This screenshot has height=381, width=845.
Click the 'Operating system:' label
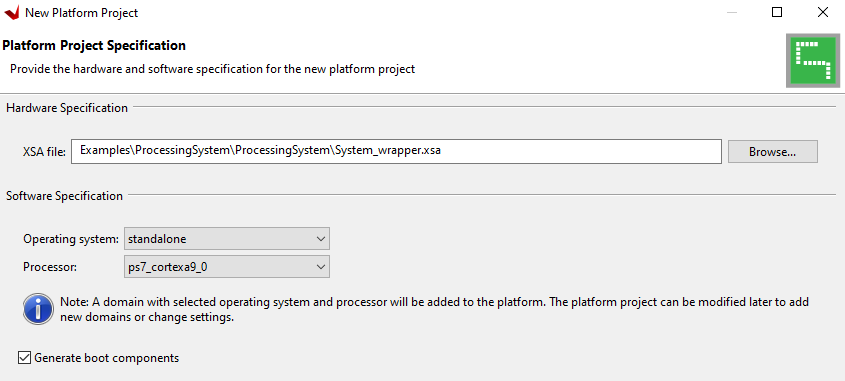(x=71, y=239)
